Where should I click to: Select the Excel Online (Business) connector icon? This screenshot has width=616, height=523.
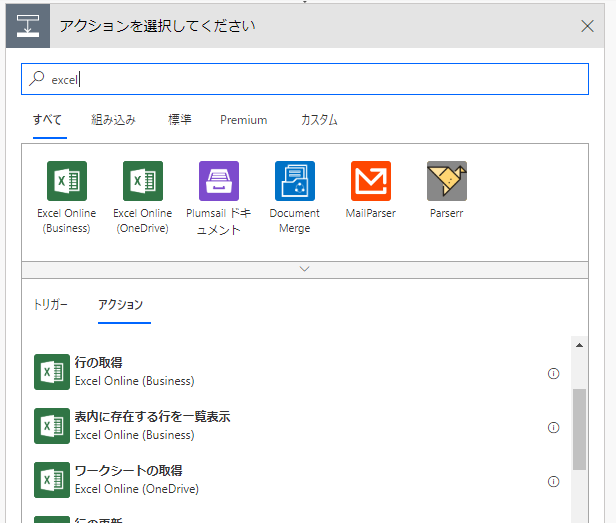click(x=67, y=181)
